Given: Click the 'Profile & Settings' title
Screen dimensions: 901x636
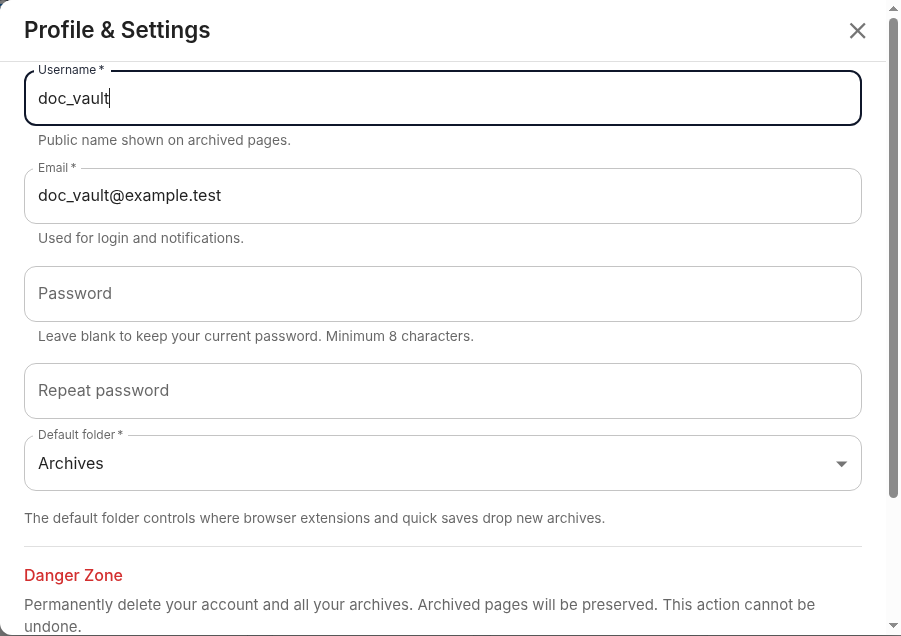Looking at the screenshot, I should (x=117, y=30).
